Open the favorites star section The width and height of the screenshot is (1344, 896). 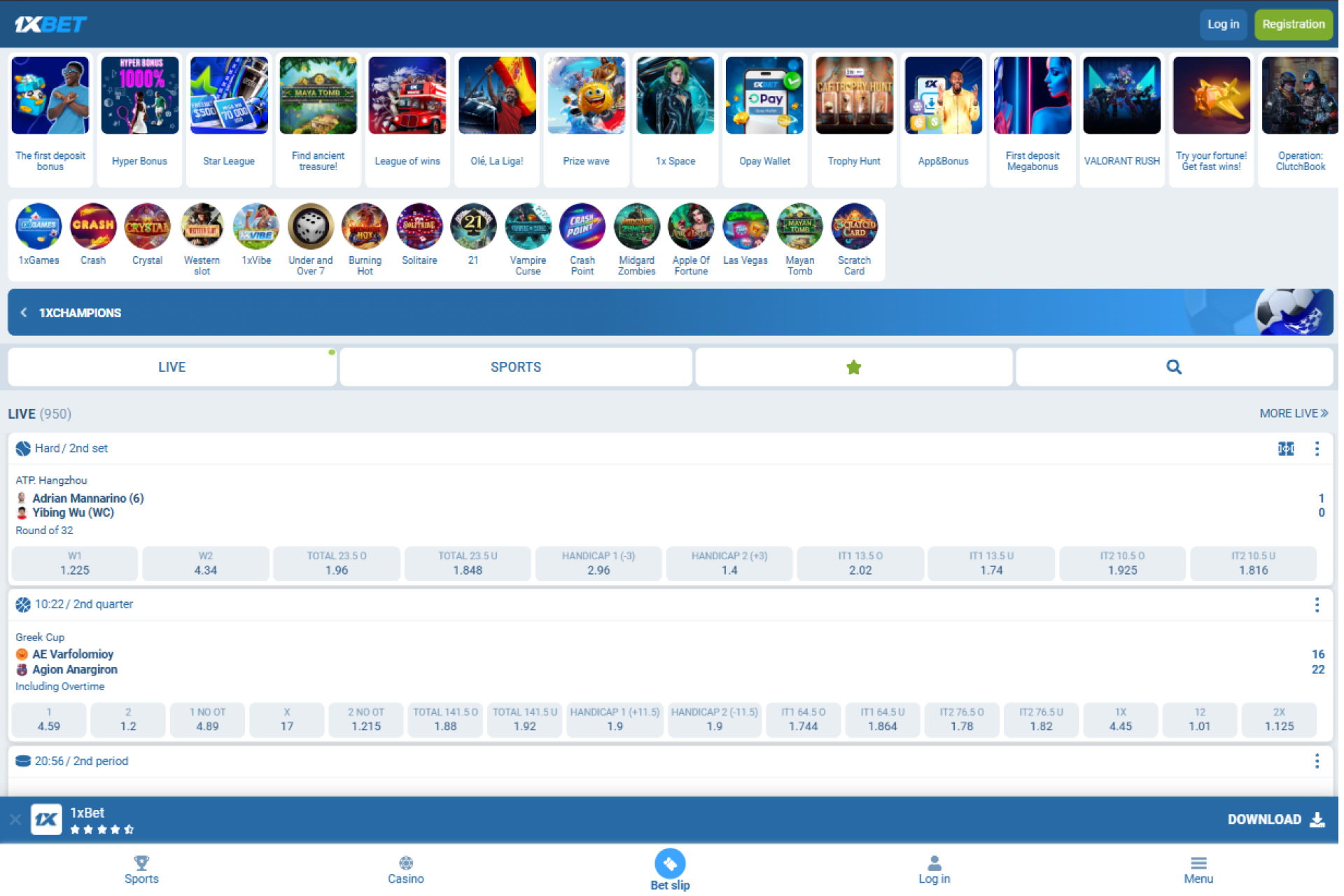tap(853, 366)
